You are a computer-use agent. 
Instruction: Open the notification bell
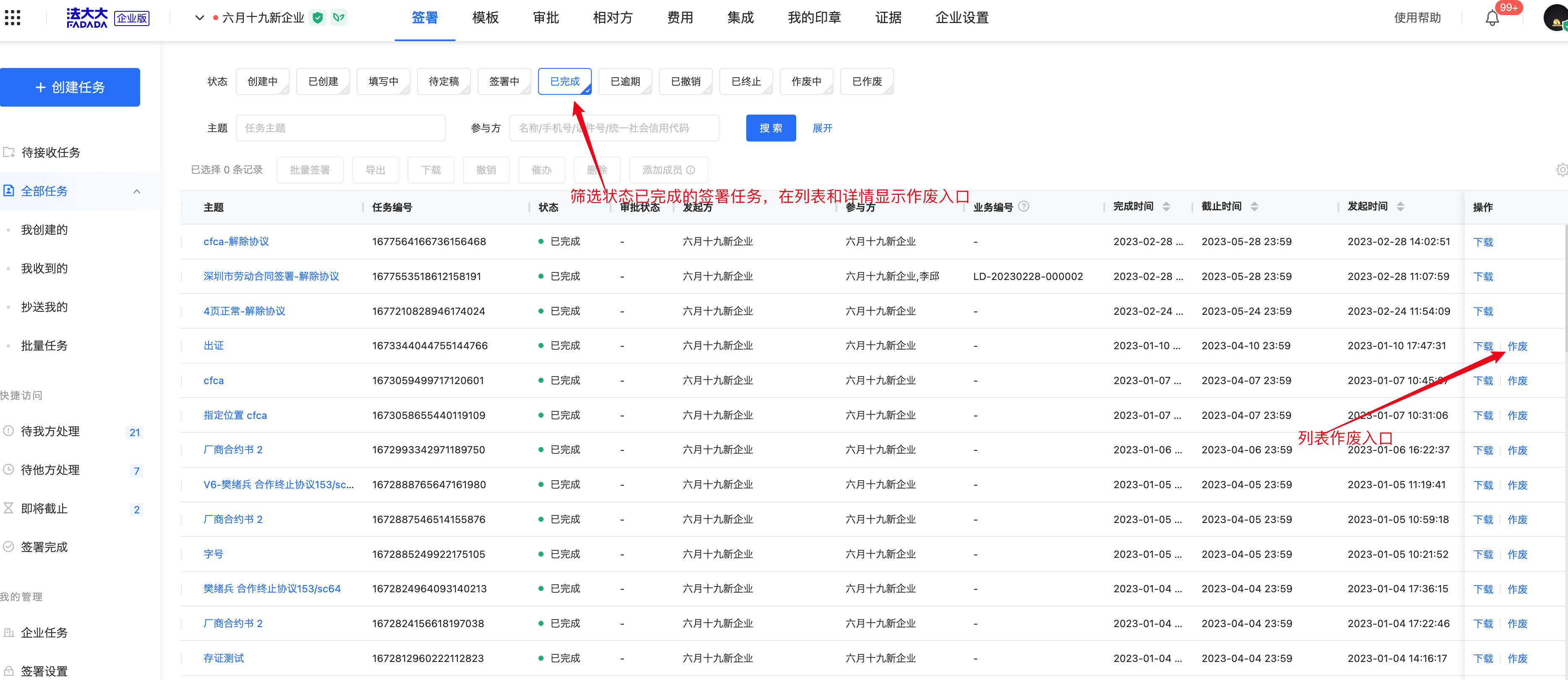click(x=1492, y=18)
